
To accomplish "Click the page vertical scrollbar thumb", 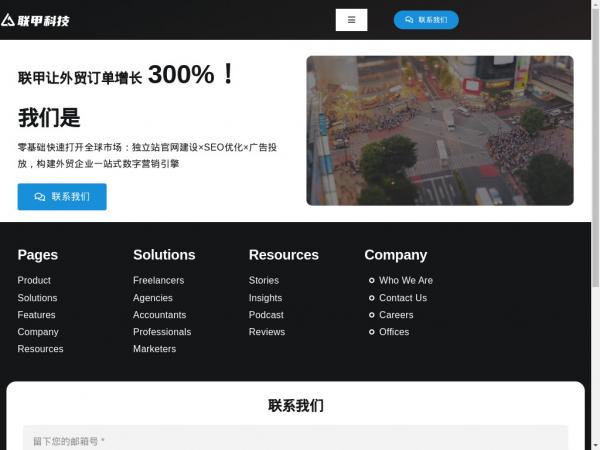I will click(595, 147).
